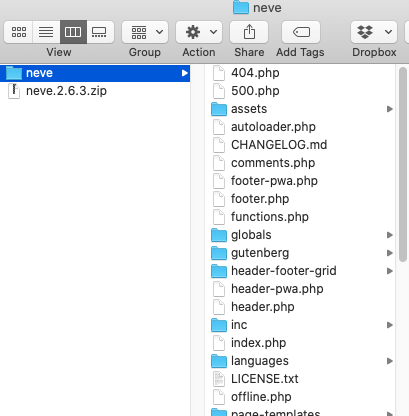Select header-pwa.php file
Viewport: 409px width, 416px height.
pos(300,289)
